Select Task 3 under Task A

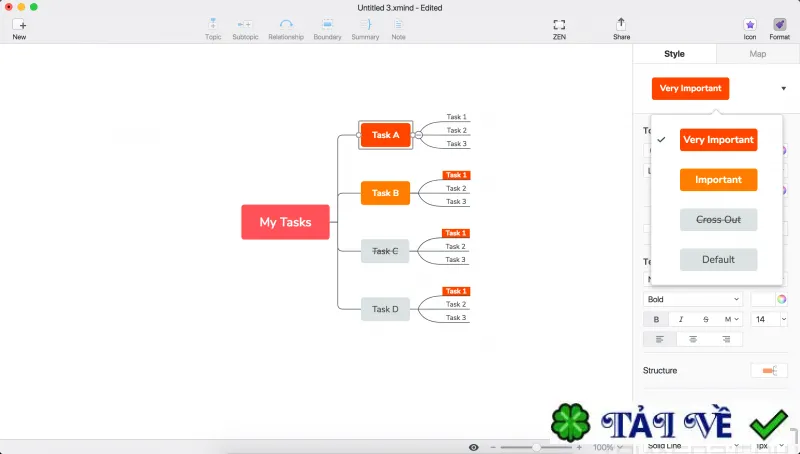click(457, 143)
